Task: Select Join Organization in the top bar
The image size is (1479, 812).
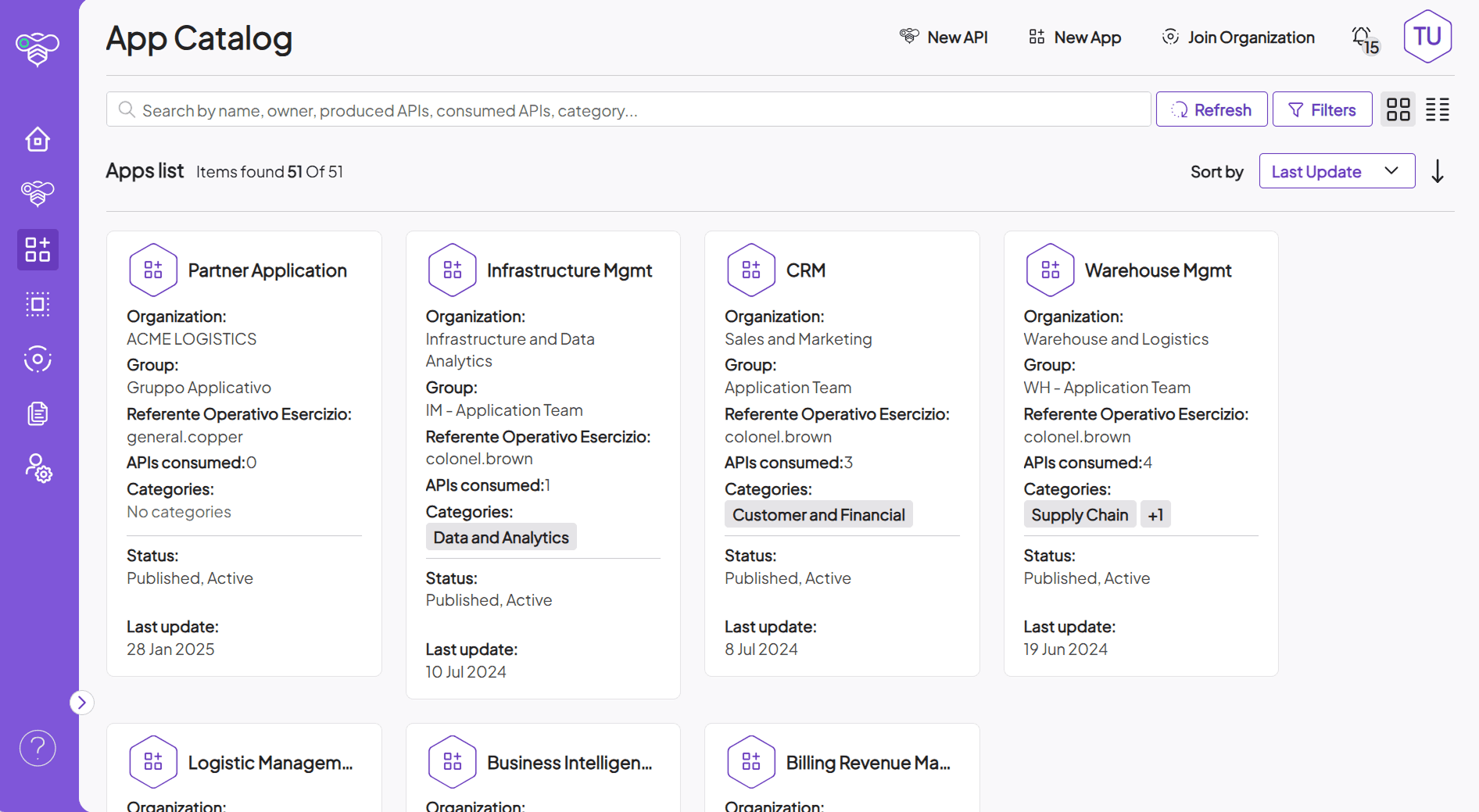Action: pos(1237,37)
